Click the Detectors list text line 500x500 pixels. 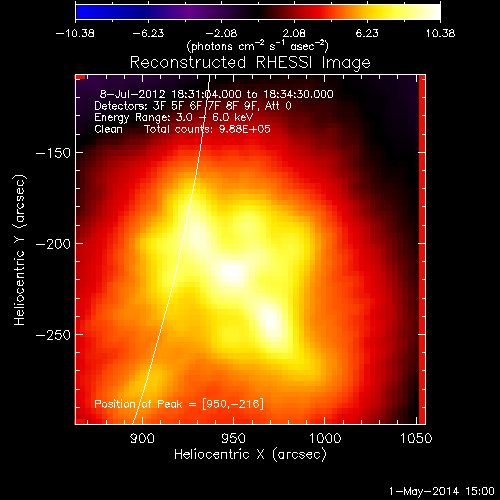193,106
